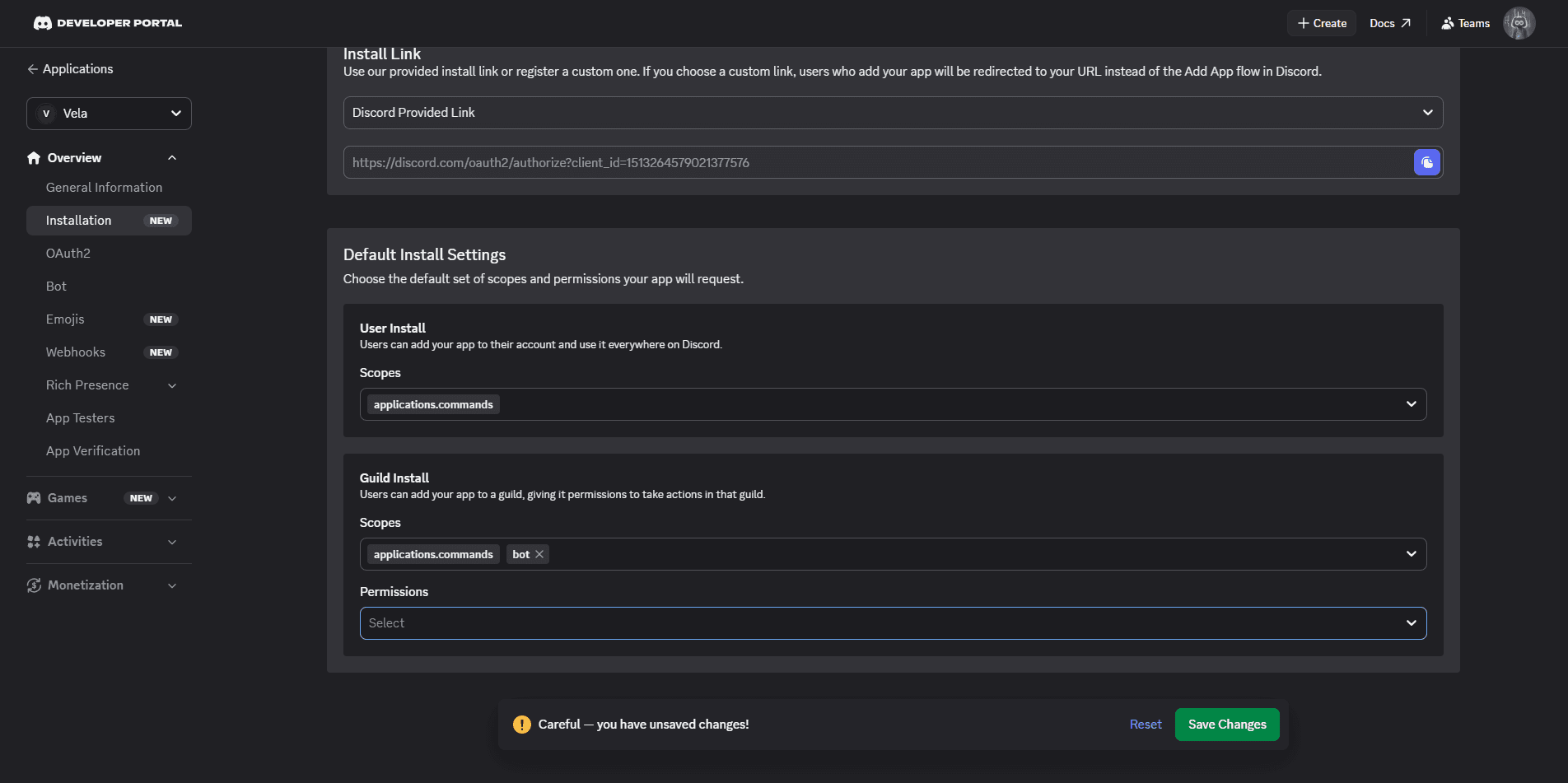Open the User Install scopes dropdown
The width and height of the screenshot is (1568, 783).
[893, 404]
